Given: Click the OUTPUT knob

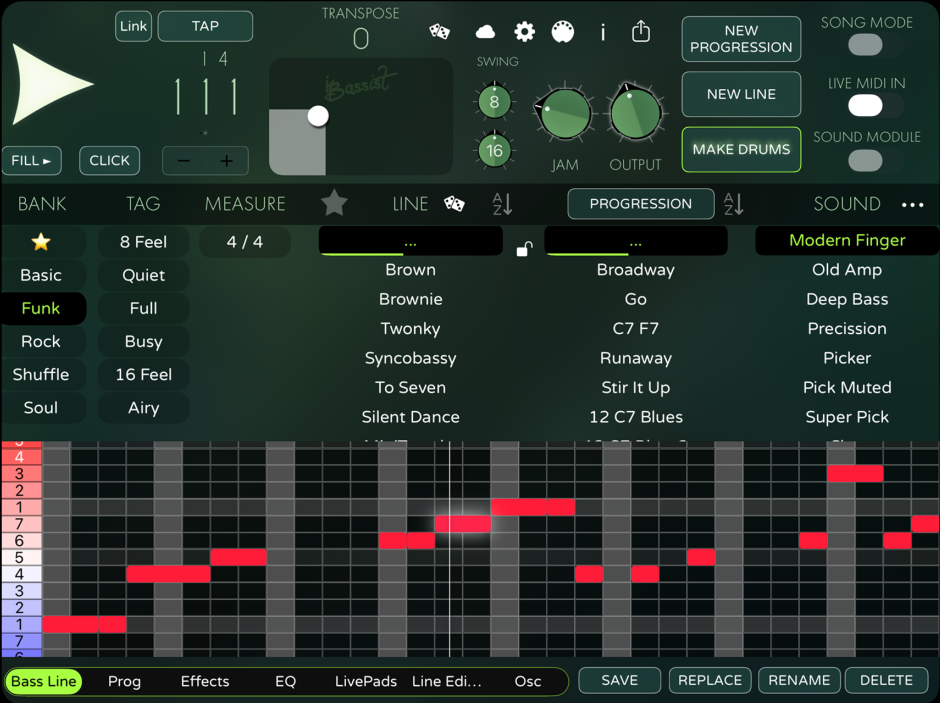Looking at the screenshot, I should [x=635, y=112].
